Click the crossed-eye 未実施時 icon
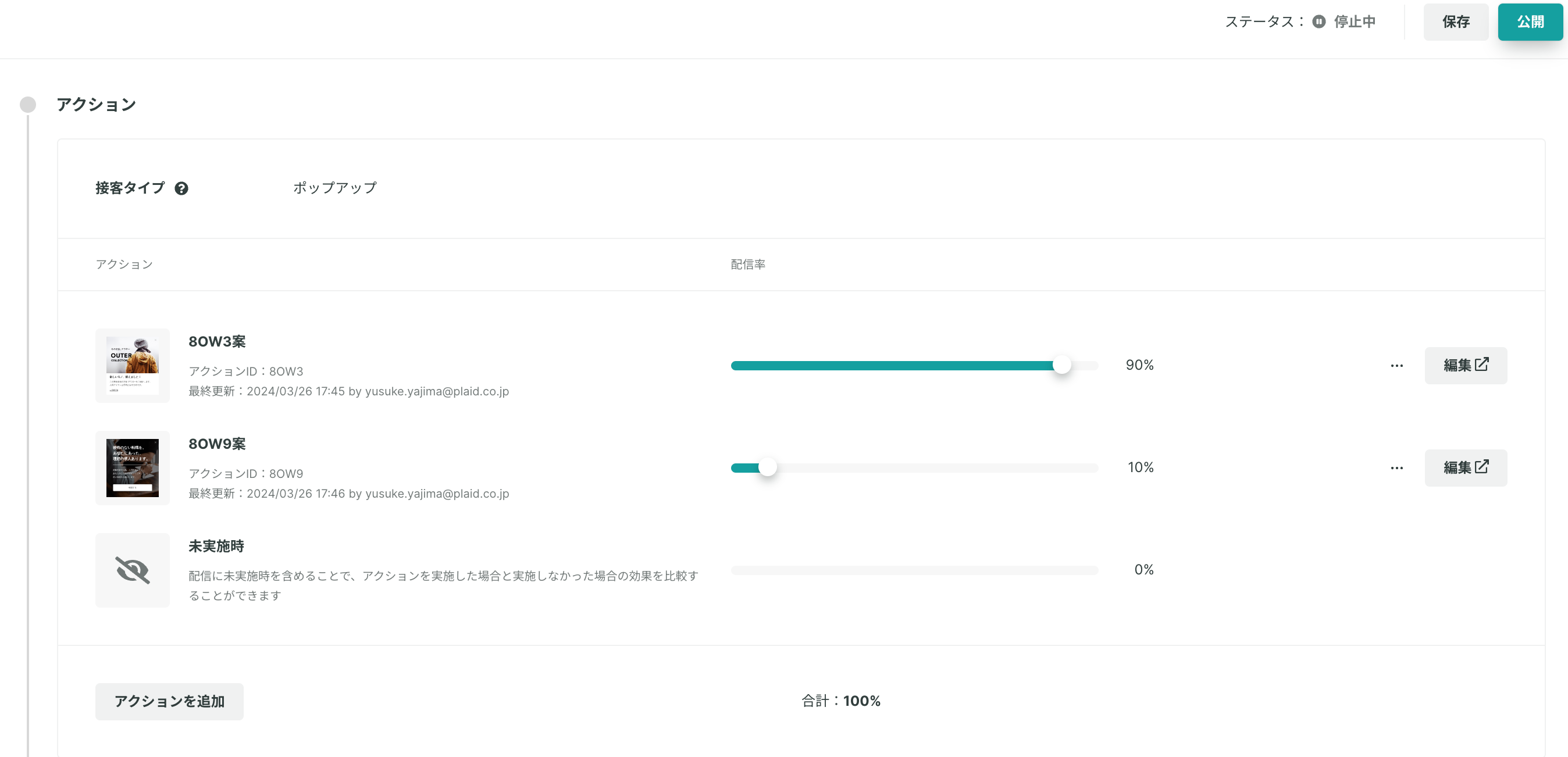The width and height of the screenshot is (1568, 757). 133,570
